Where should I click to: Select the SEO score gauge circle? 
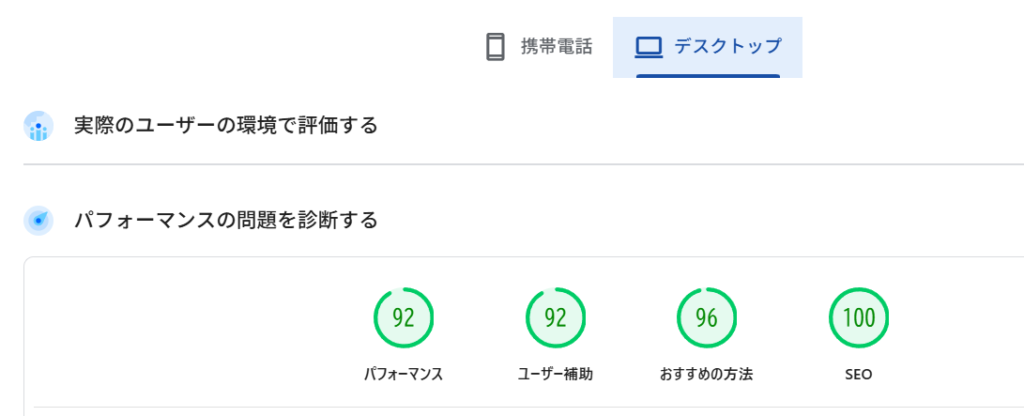click(858, 318)
